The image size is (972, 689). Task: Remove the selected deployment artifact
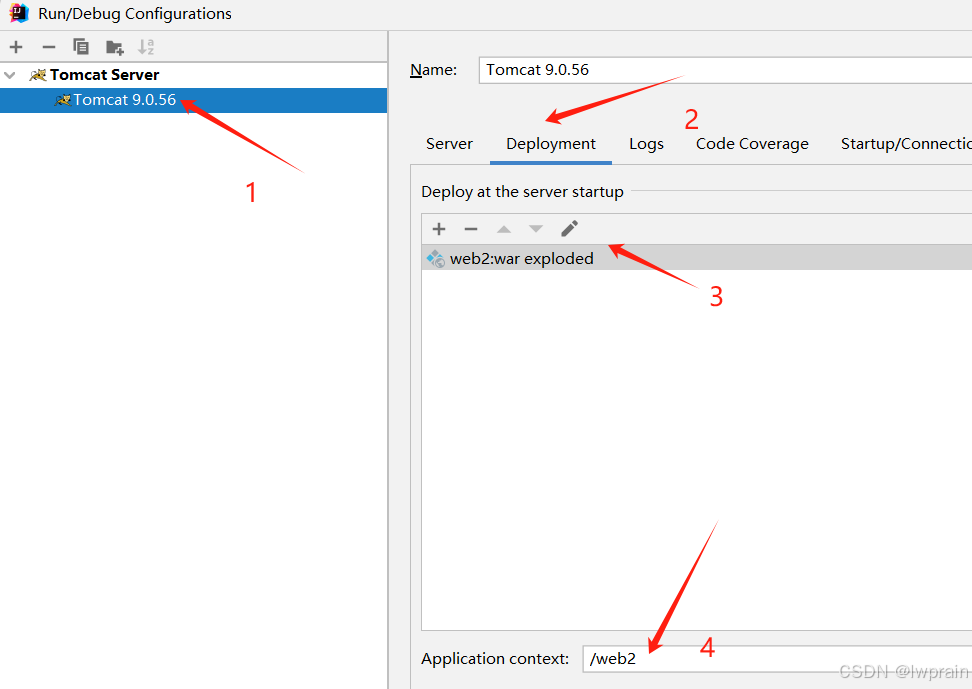[x=471, y=229]
